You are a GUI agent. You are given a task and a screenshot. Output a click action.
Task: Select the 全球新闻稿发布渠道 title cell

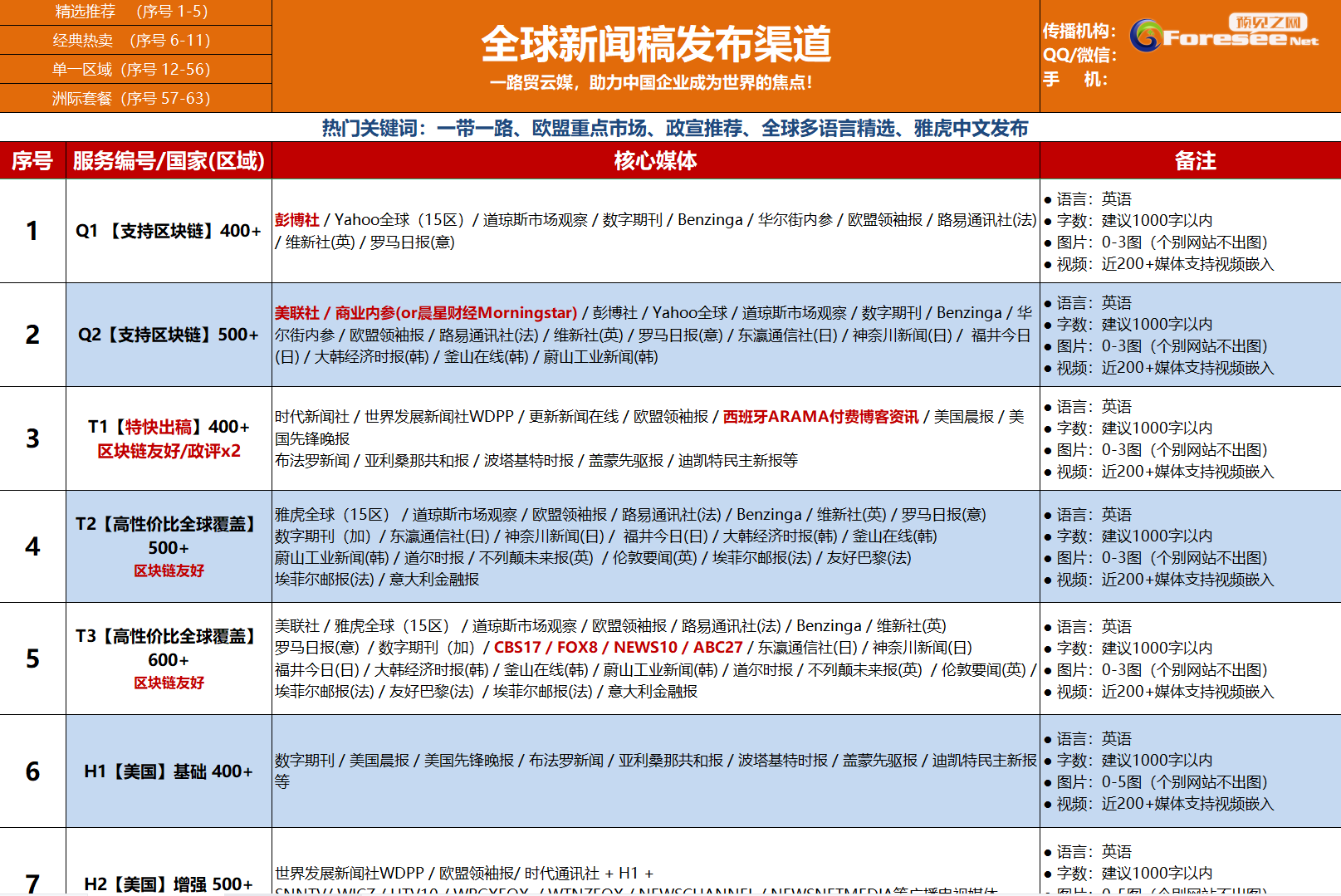(655, 45)
